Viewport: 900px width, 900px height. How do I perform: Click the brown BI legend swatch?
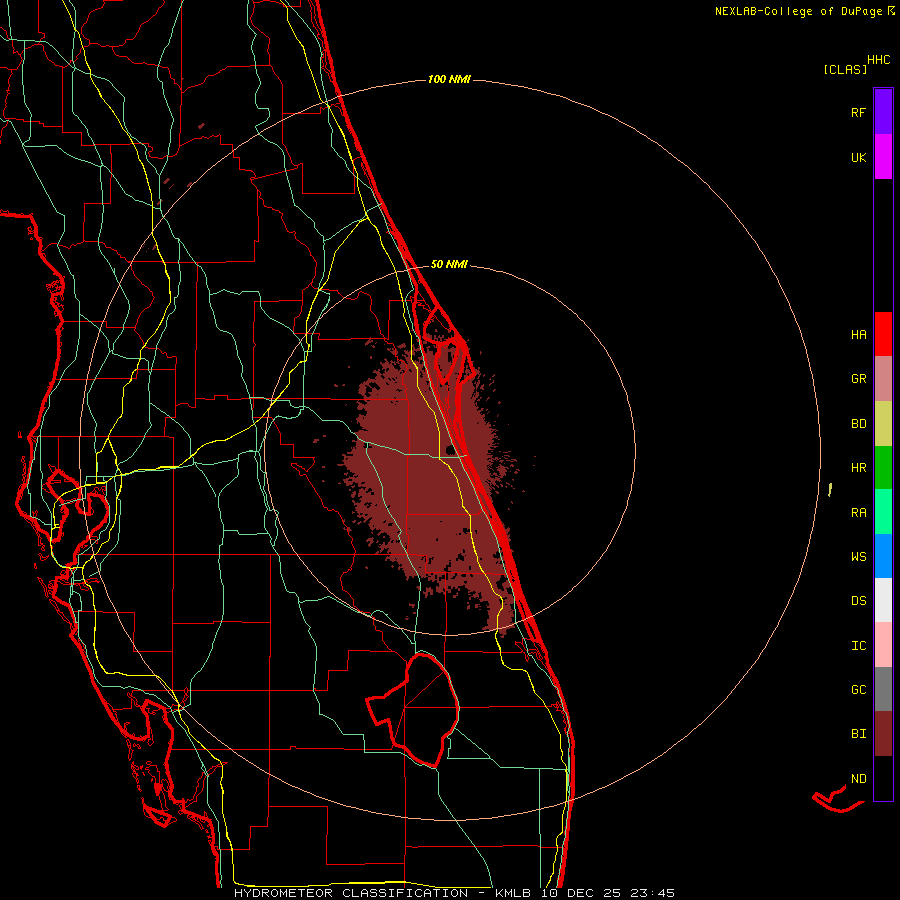[883, 734]
